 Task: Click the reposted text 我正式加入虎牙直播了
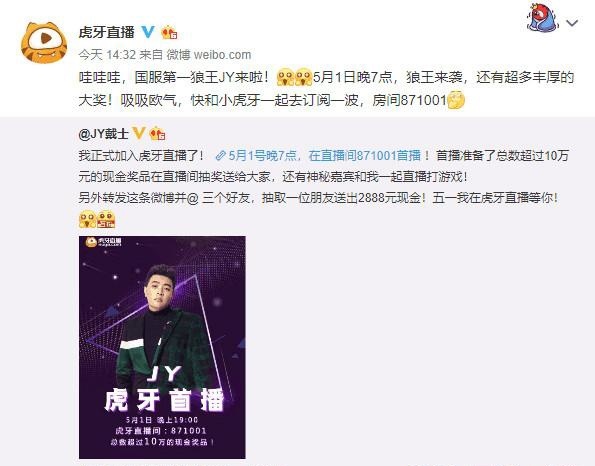click(x=141, y=156)
